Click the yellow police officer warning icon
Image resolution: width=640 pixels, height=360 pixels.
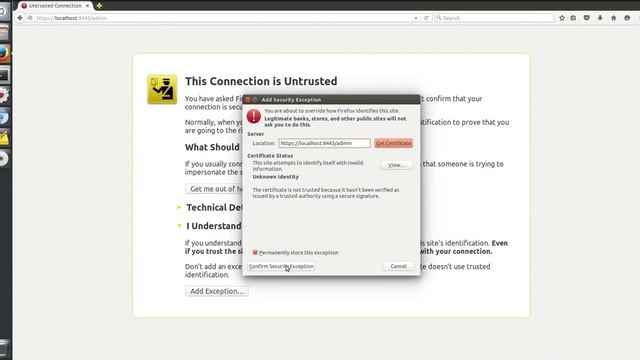click(162, 89)
